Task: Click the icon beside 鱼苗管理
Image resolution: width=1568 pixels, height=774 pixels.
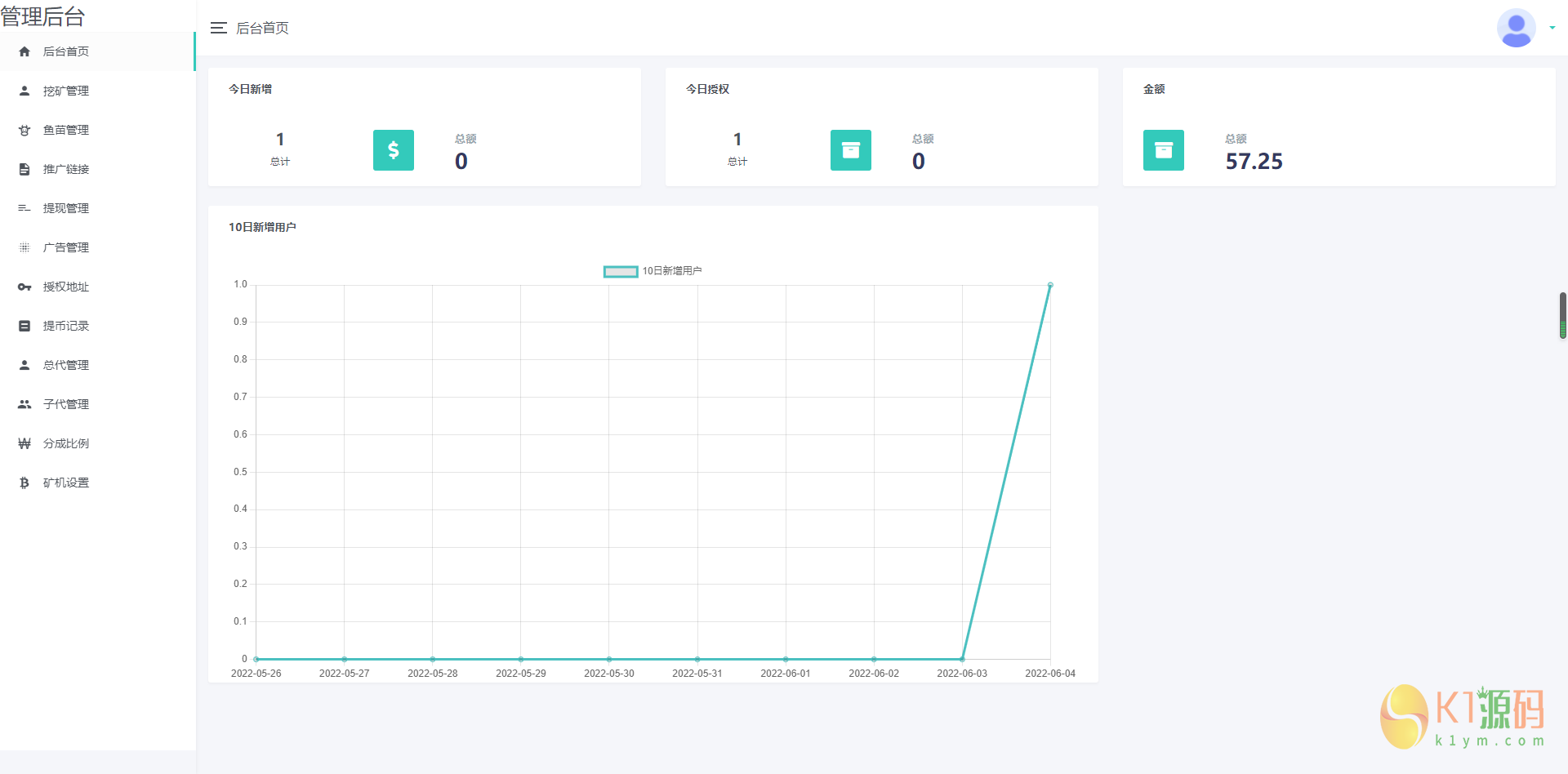Action: tap(24, 130)
